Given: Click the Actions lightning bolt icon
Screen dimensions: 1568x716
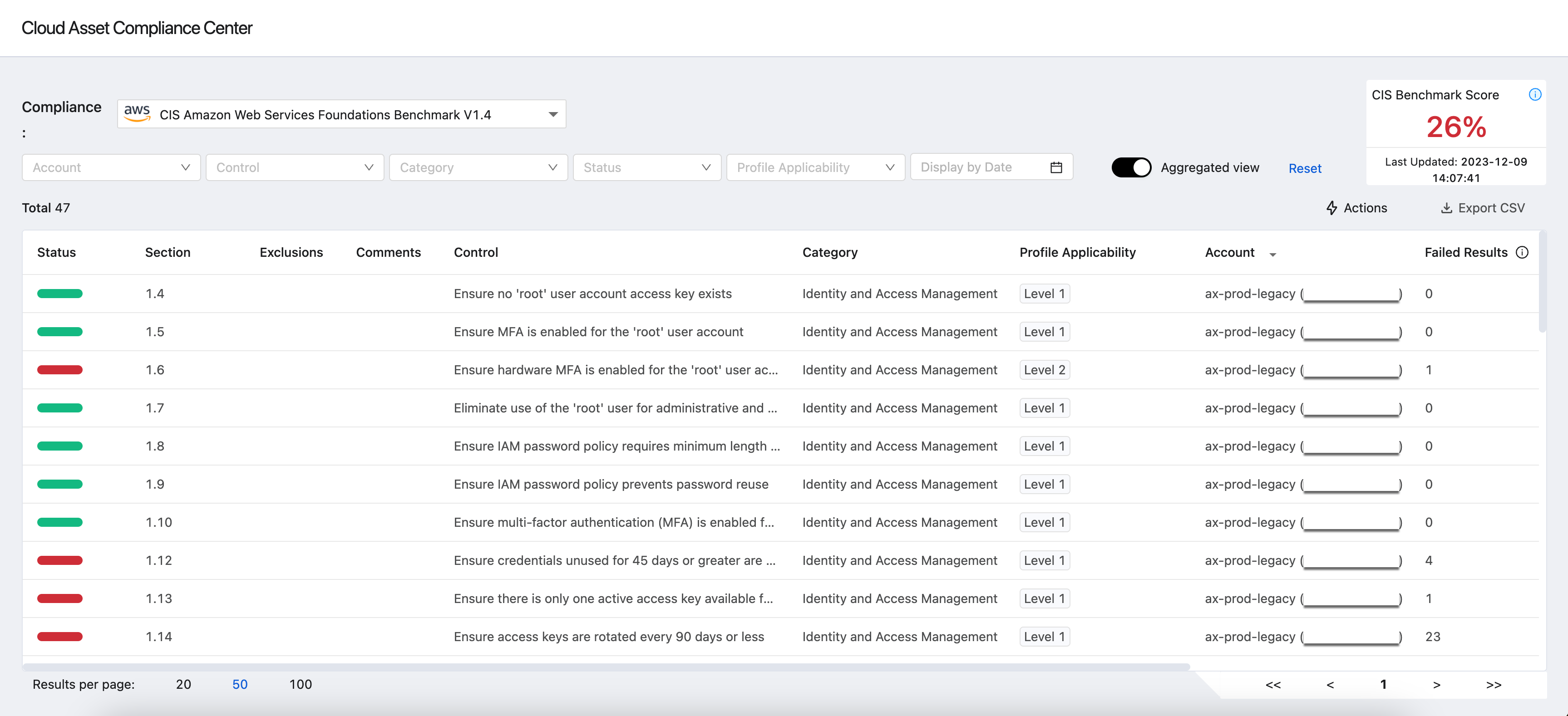Looking at the screenshot, I should pyautogui.click(x=1331, y=208).
